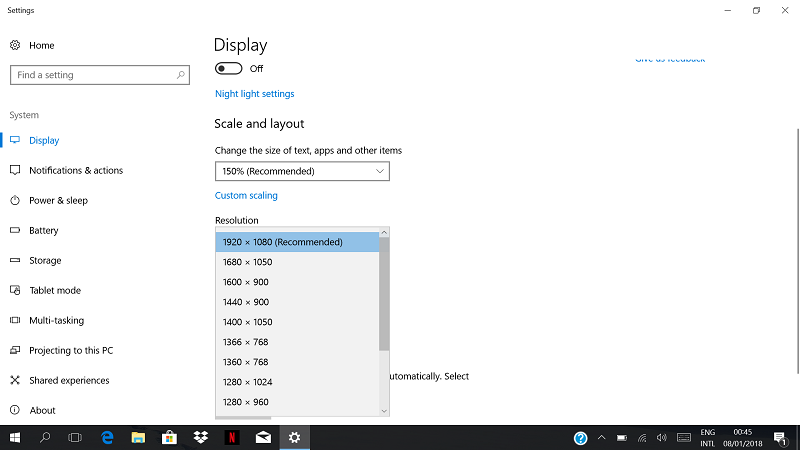The width and height of the screenshot is (800, 450).
Task: Select 1920 × 1080 (Recommended) resolution
Action: click(297, 242)
